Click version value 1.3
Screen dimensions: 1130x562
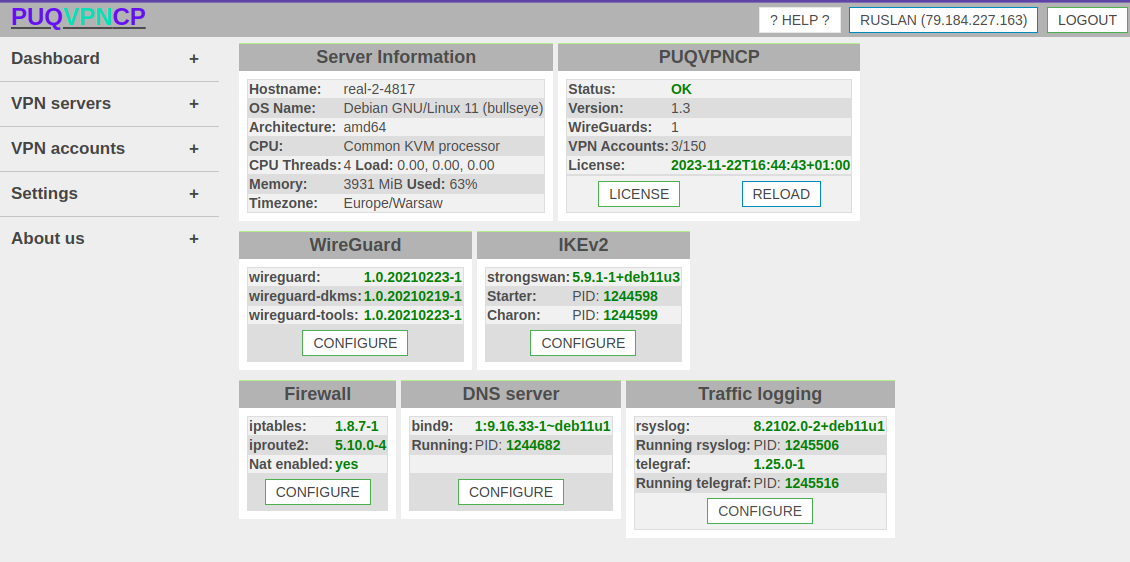click(x=680, y=108)
